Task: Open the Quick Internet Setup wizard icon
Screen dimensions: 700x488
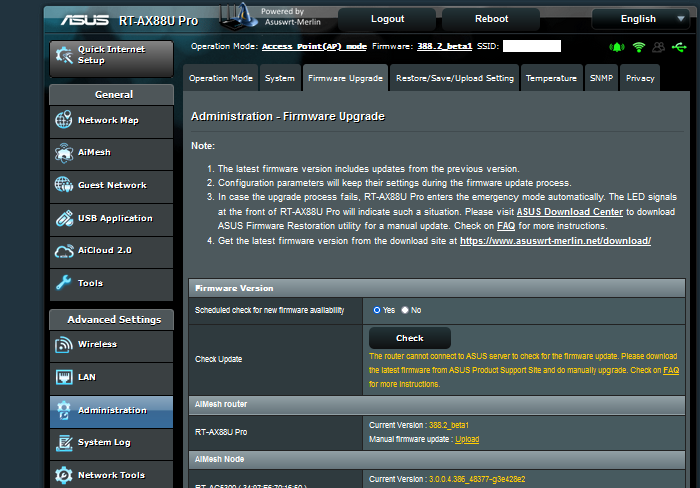Action: coord(64,55)
